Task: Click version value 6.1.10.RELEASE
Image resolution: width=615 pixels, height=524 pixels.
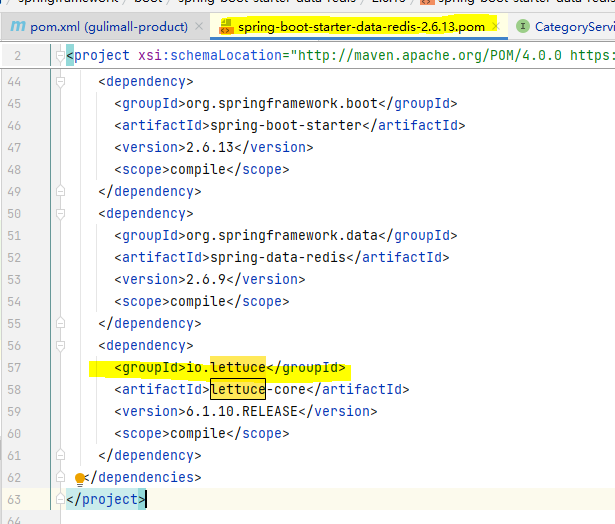Action: coord(242,411)
